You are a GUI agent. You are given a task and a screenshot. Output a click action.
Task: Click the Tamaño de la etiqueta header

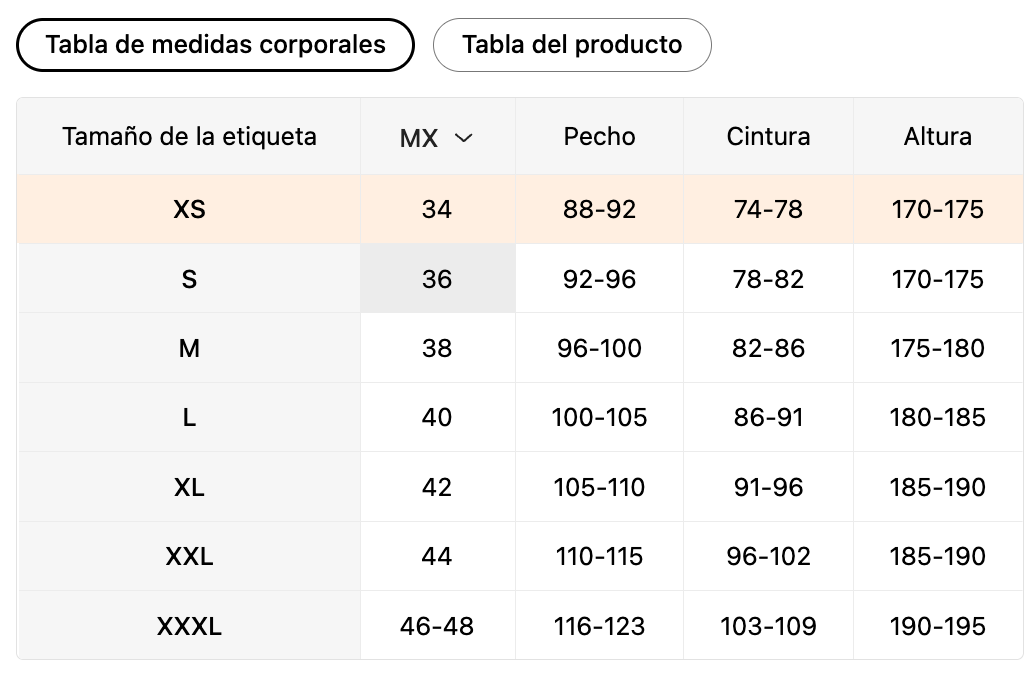pos(189,136)
